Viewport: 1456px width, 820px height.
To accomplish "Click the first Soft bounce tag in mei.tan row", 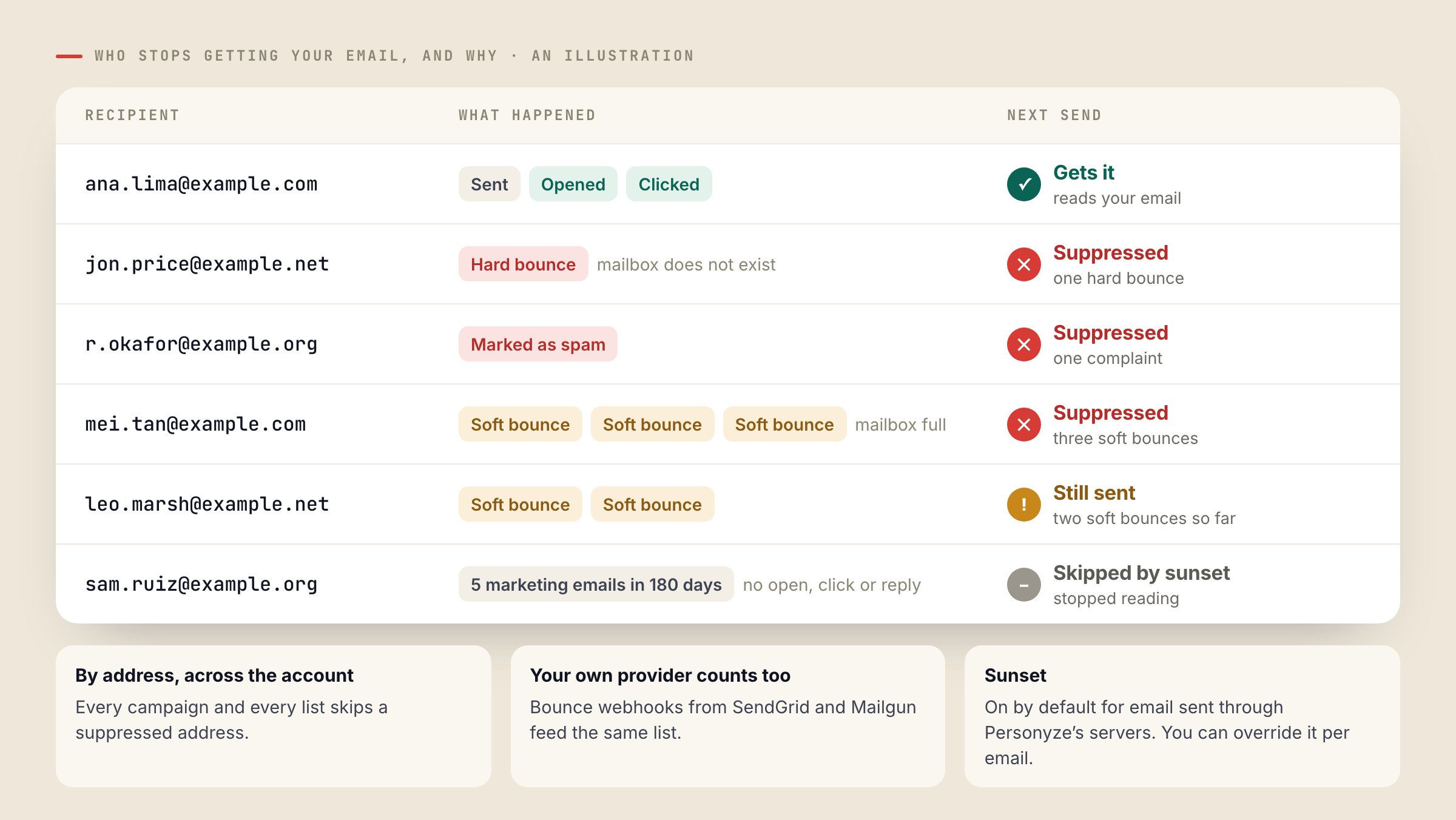I will (x=521, y=424).
